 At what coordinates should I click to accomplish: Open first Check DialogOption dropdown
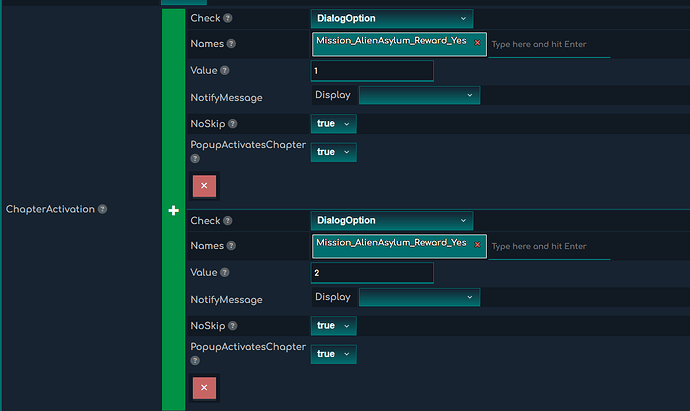pos(392,18)
